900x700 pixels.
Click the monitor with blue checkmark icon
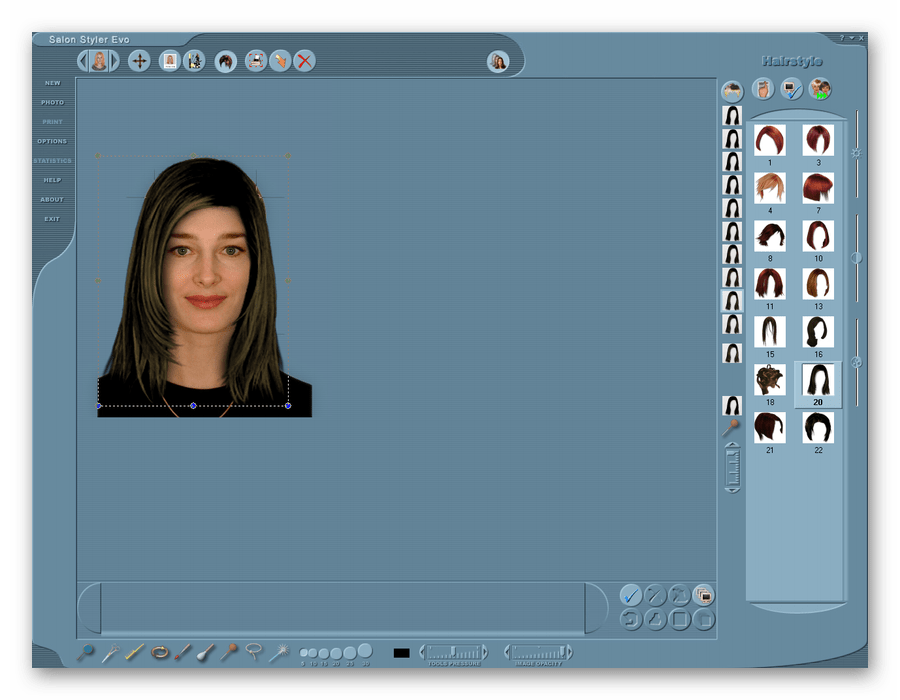click(x=791, y=90)
